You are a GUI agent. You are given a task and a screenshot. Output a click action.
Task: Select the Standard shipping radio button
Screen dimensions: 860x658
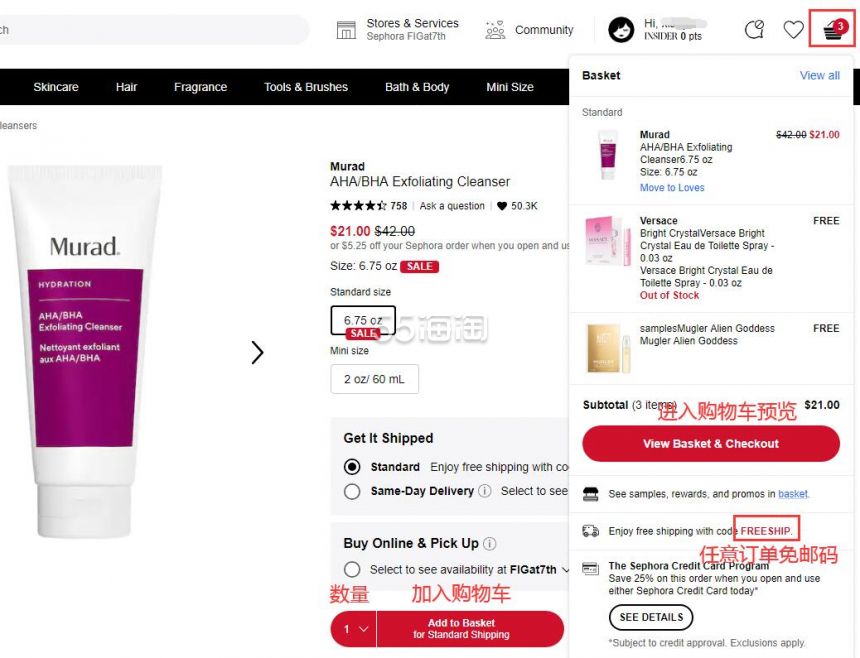click(352, 467)
